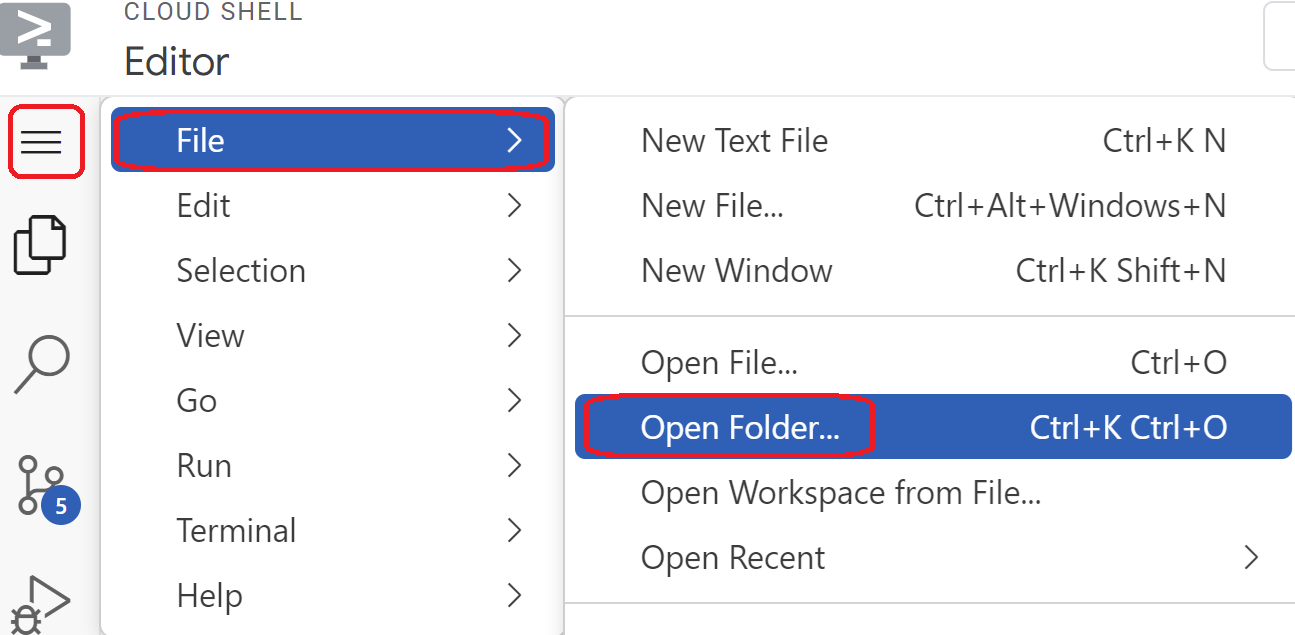Image resolution: width=1295 pixels, height=635 pixels.
Task: Select Open Workspace from File...
Action: click(x=841, y=493)
